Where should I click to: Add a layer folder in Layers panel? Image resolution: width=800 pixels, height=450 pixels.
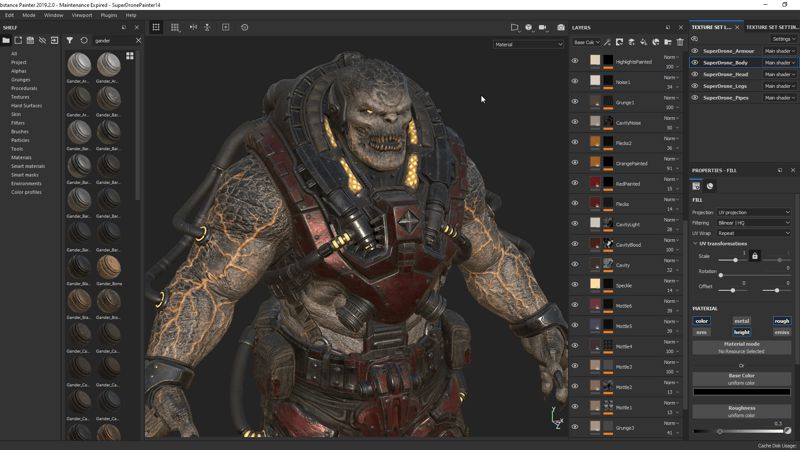668,42
